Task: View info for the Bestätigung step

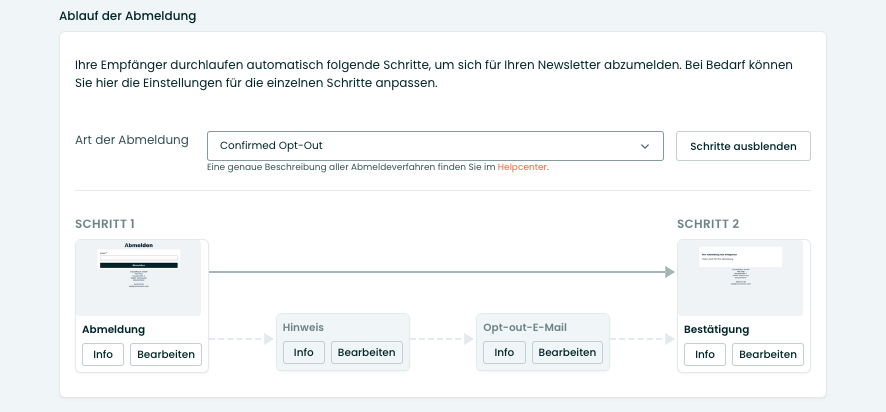Action: point(705,354)
